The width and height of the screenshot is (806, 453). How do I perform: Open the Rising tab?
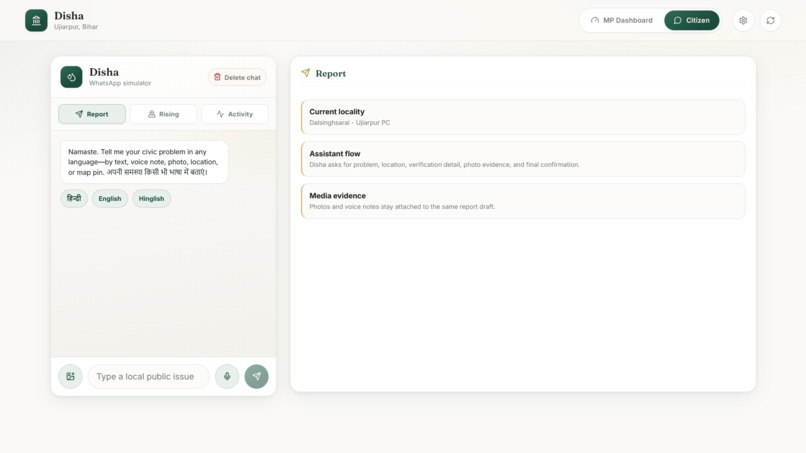click(163, 114)
